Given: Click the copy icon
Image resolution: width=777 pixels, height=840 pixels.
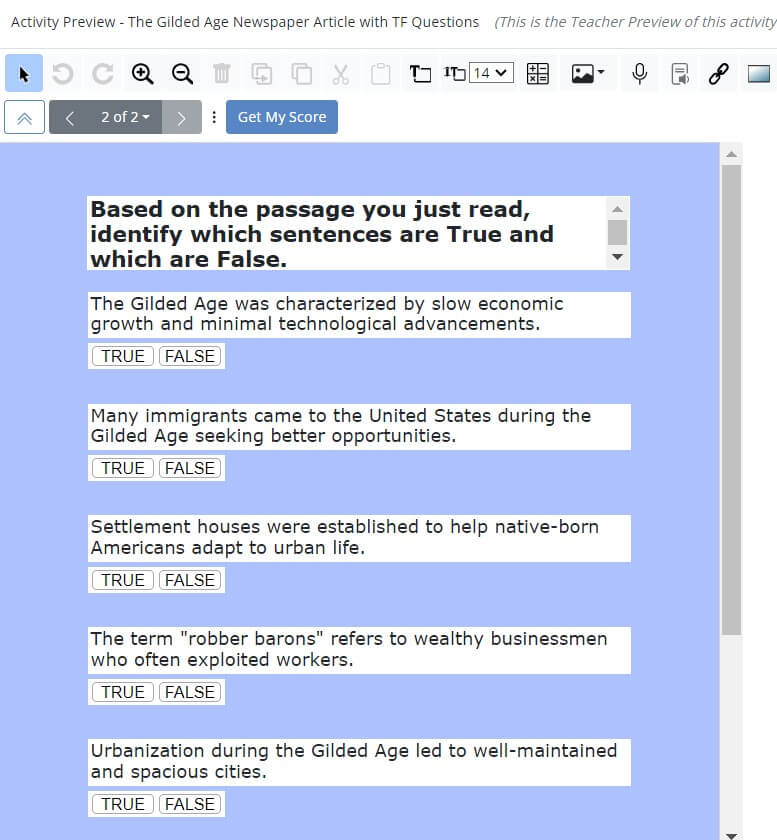Looking at the screenshot, I should tap(301, 73).
